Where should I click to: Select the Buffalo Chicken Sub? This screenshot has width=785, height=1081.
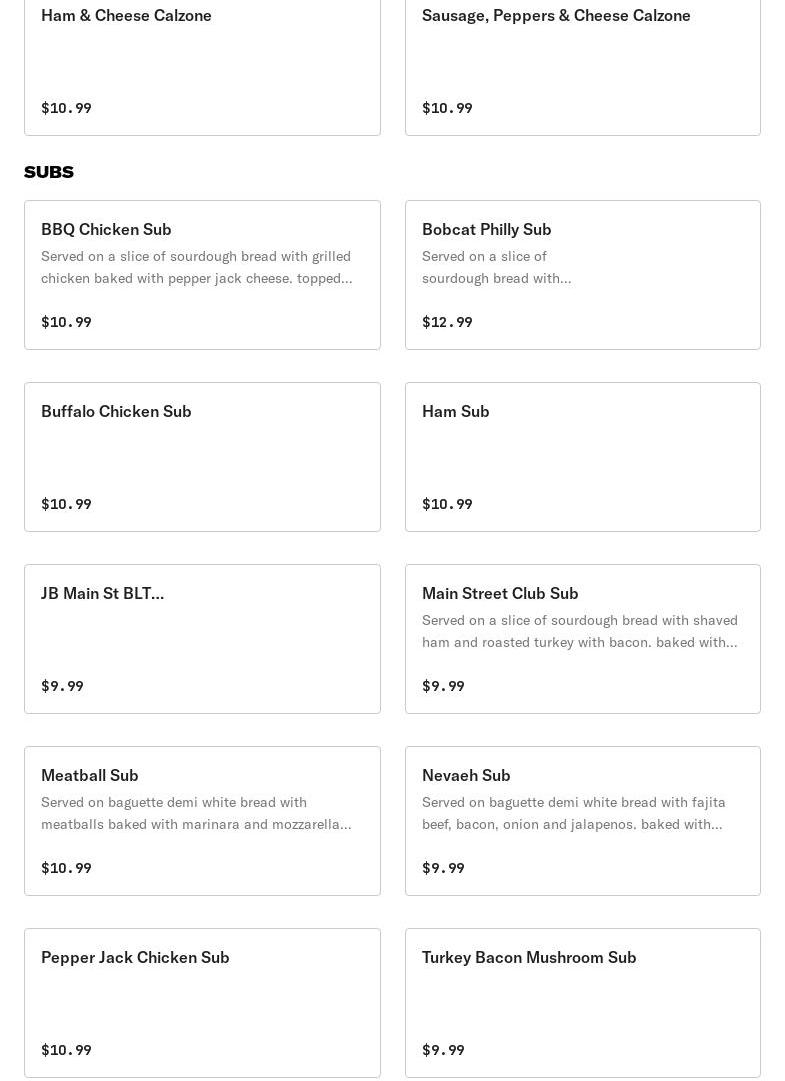202,457
